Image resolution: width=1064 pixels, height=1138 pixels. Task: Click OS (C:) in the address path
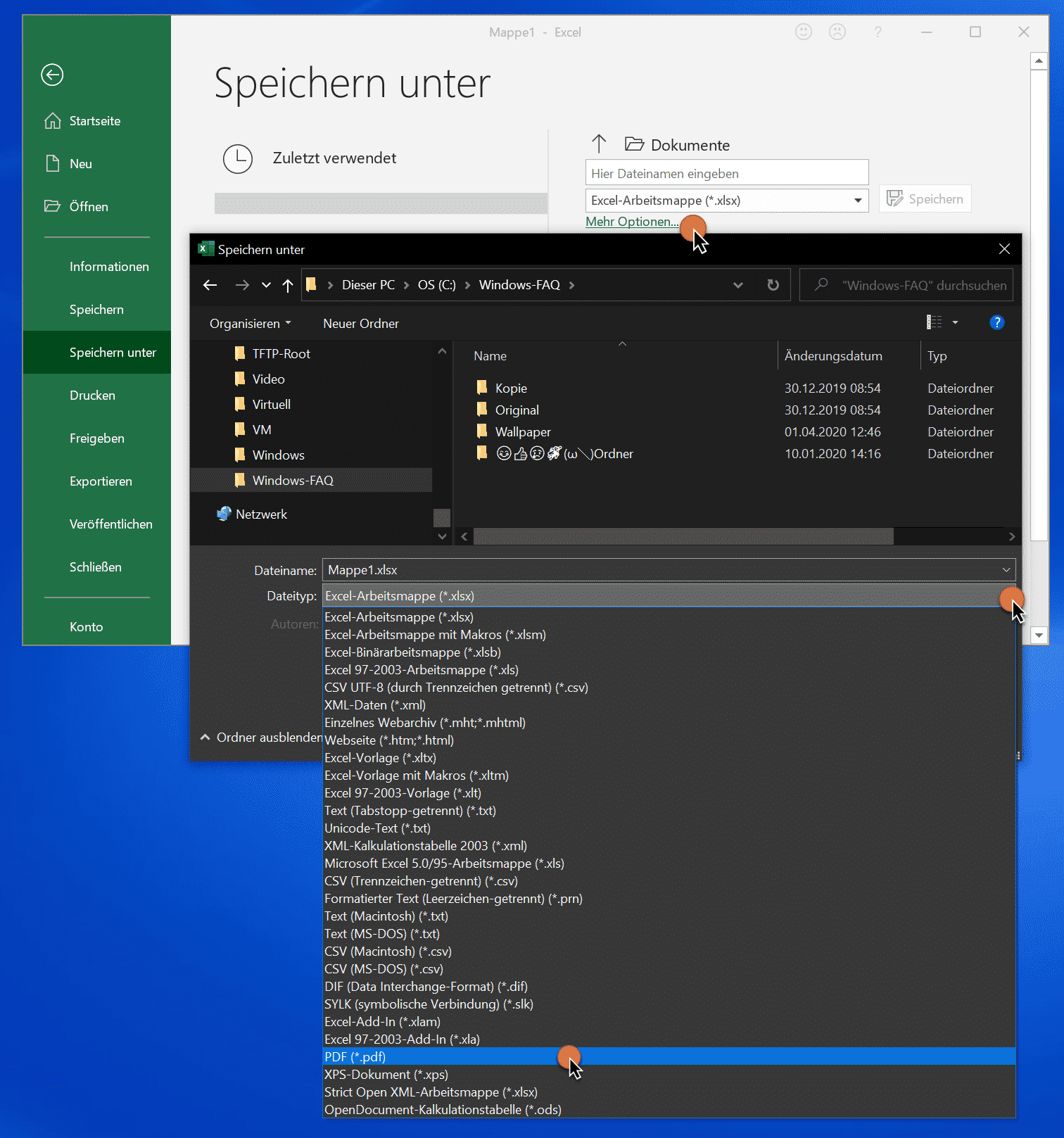point(437,285)
